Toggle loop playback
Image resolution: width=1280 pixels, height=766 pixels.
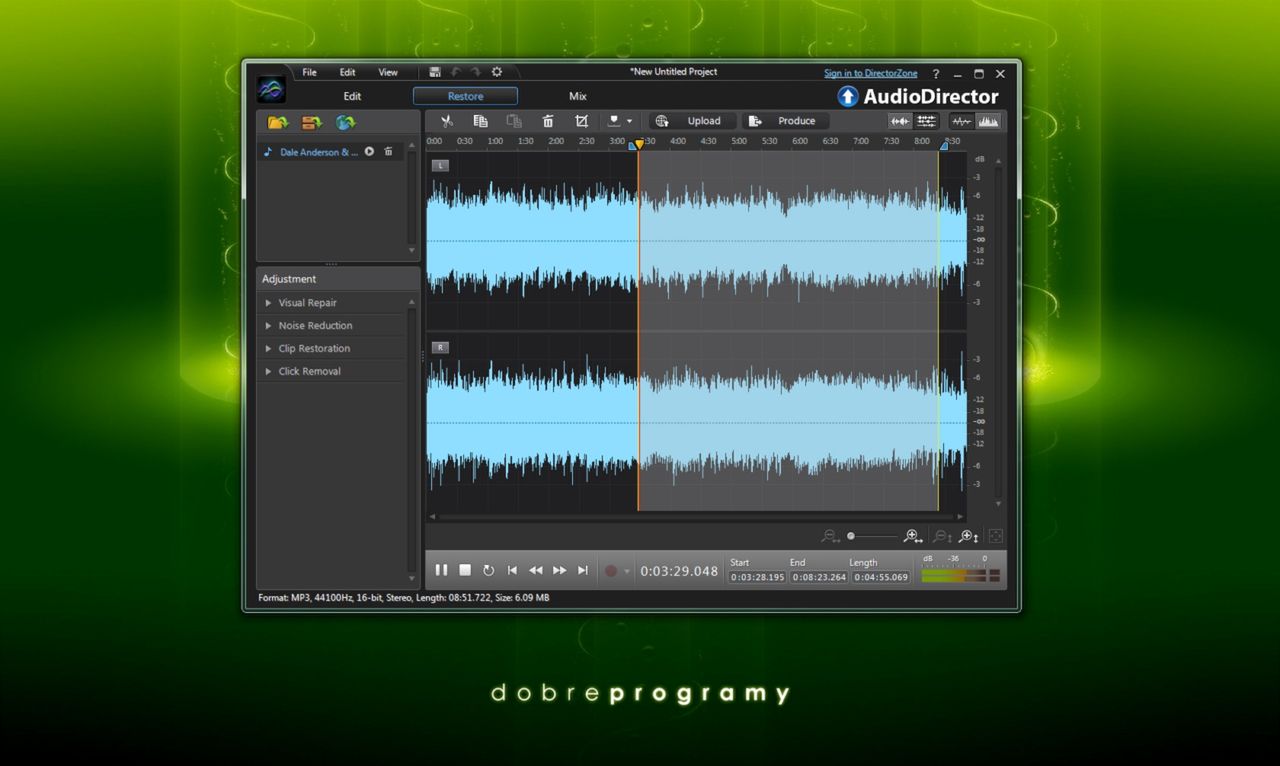click(488, 570)
